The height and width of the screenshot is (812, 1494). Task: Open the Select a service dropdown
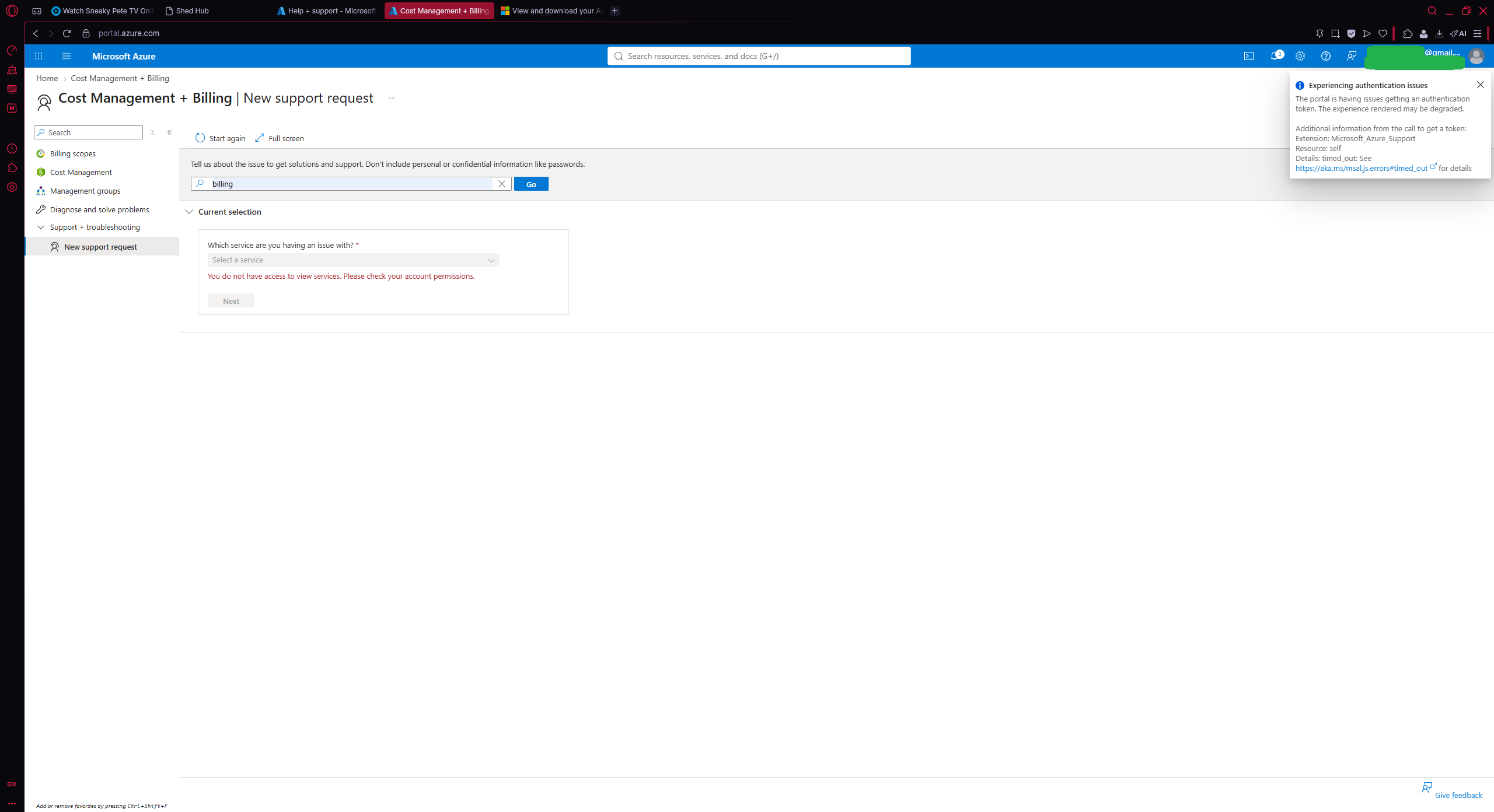point(354,260)
